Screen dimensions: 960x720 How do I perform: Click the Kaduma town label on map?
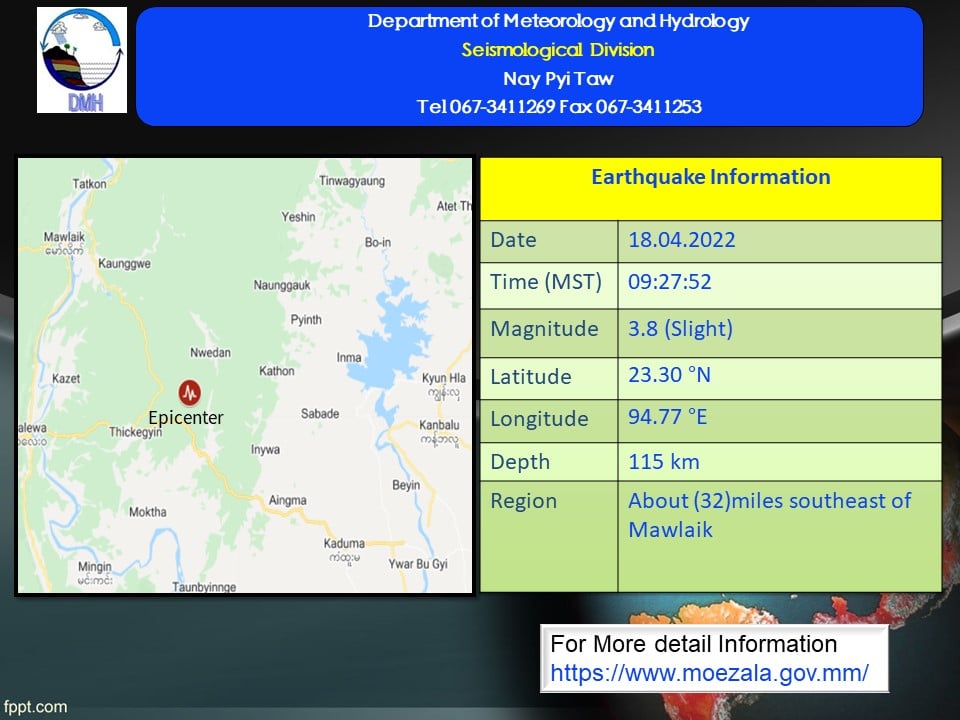pos(344,543)
